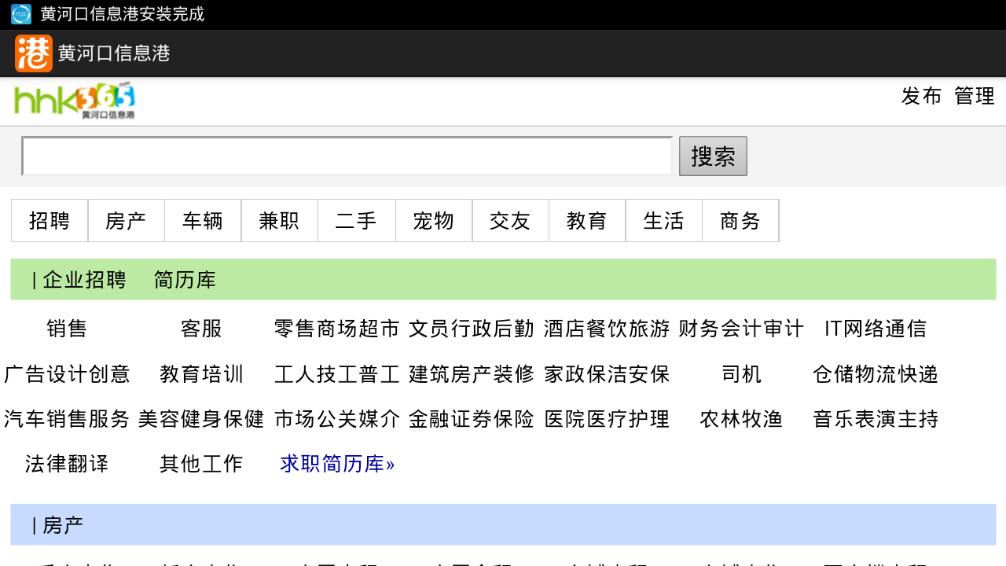This screenshot has height=566, width=1006.
Task: Select 仓储物流快递 job category
Action: pos(875,374)
